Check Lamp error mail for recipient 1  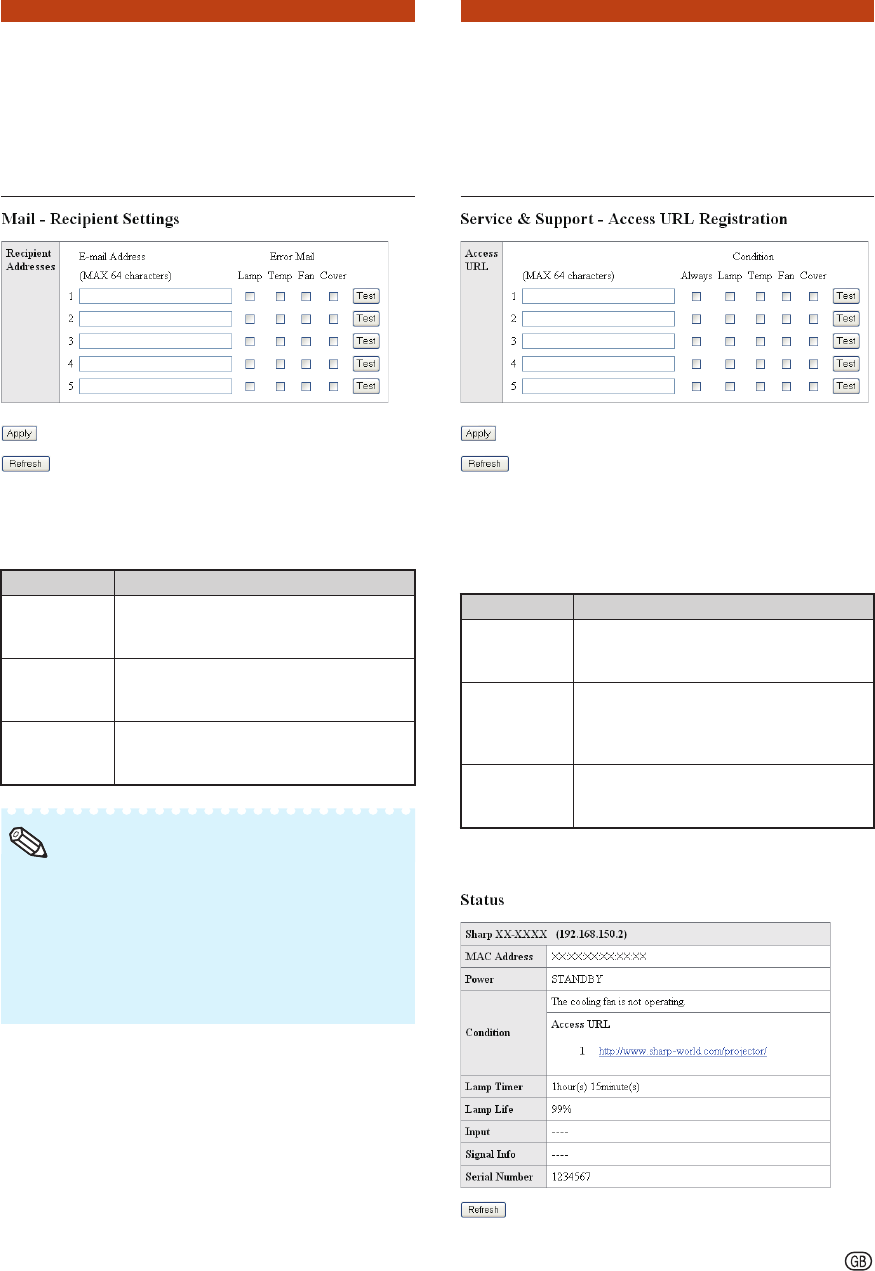click(x=250, y=296)
